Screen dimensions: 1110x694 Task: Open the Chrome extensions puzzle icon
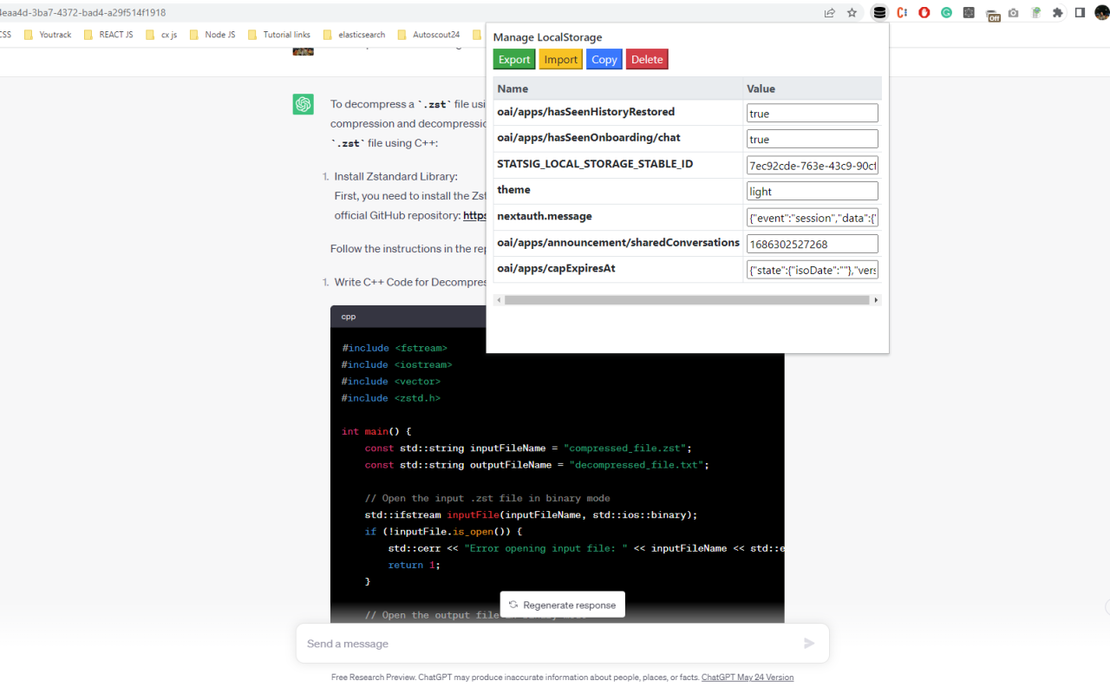tap(1057, 13)
